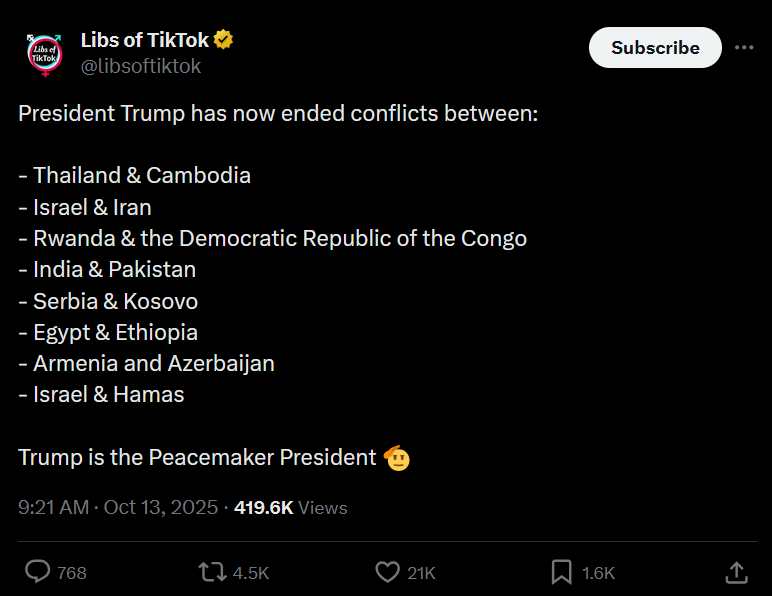
Task: Click the 'Trump is the Peacemaker President' text
Action: (196, 457)
